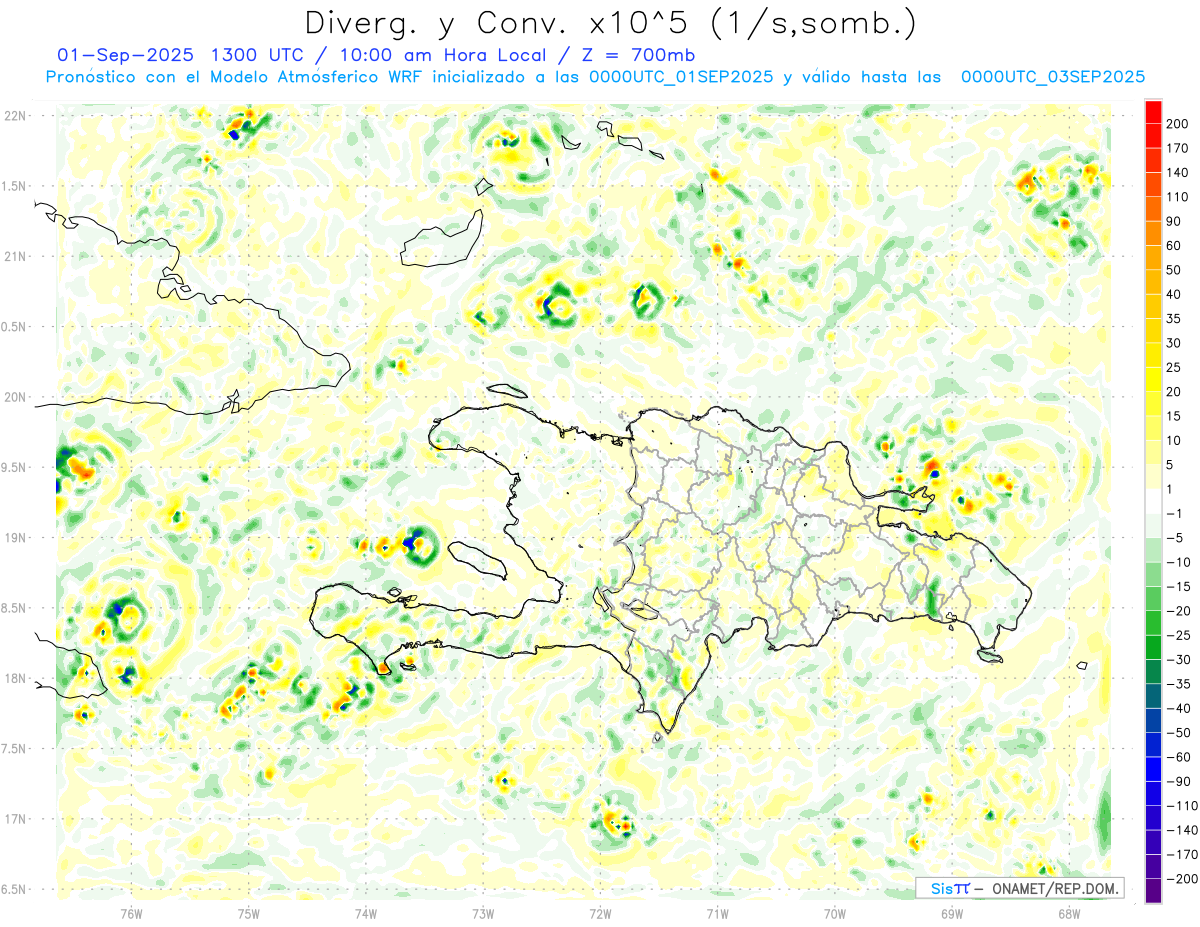Click the "6.5N" latitude label

(14, 890)
